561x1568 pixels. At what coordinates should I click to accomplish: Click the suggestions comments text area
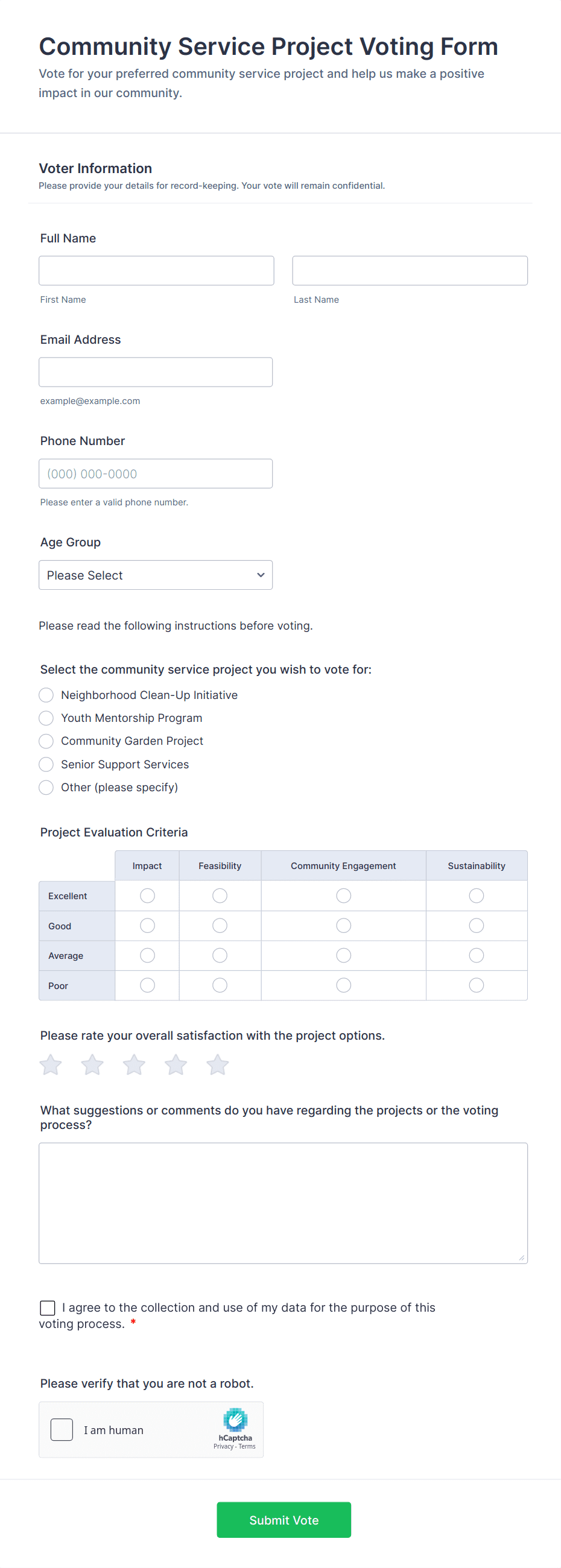click(284, 1203)
